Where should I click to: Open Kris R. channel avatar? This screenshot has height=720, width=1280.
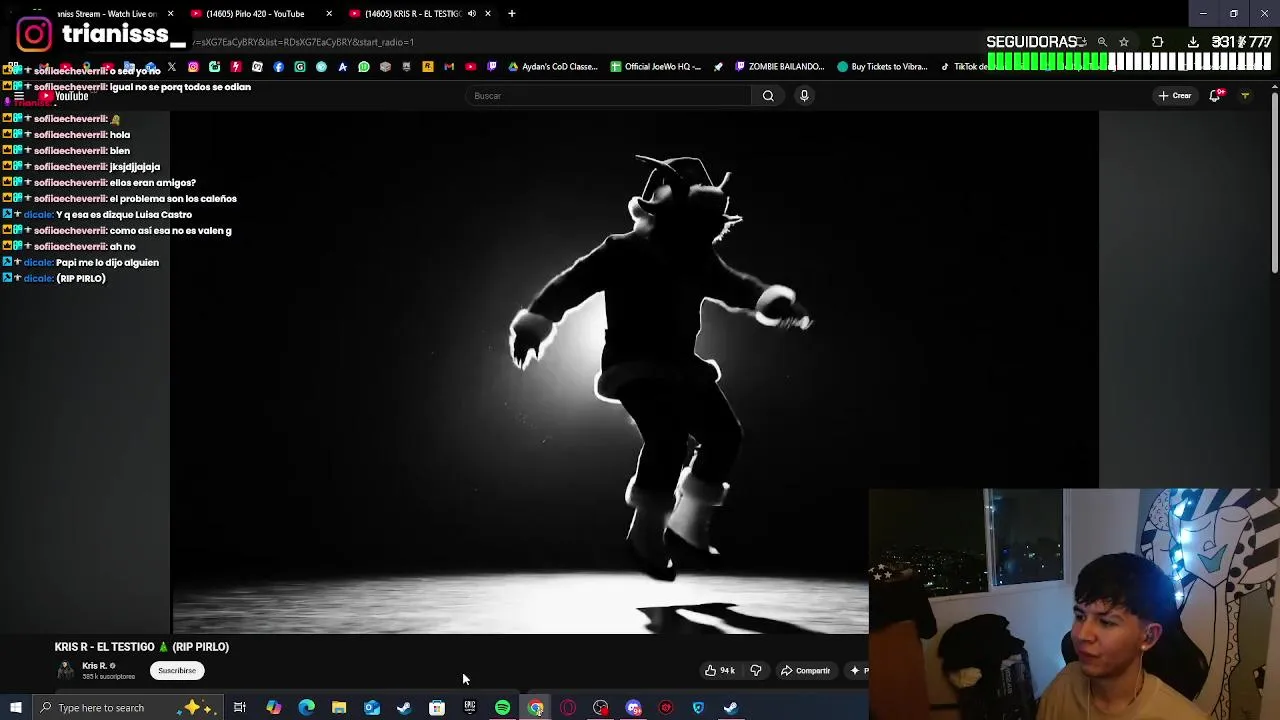pos(65,670)
